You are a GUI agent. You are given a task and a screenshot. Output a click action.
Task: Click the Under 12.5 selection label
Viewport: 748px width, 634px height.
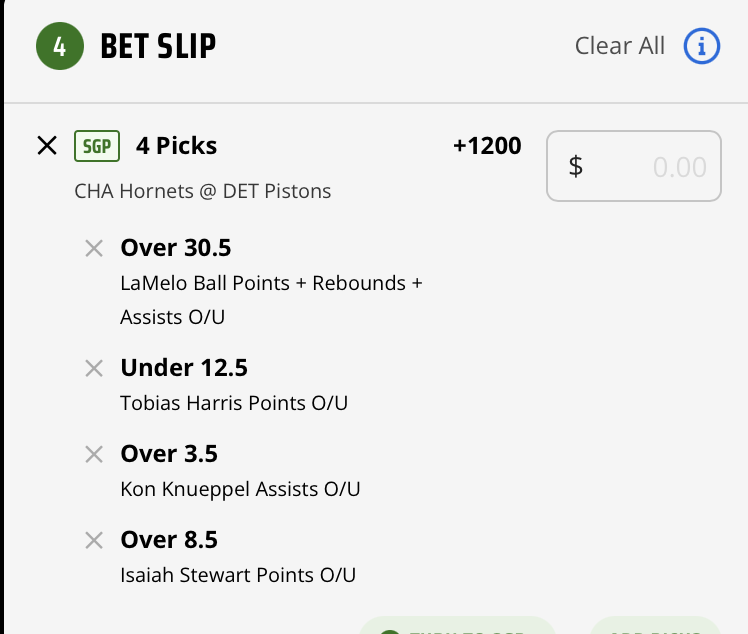point(184,368)
